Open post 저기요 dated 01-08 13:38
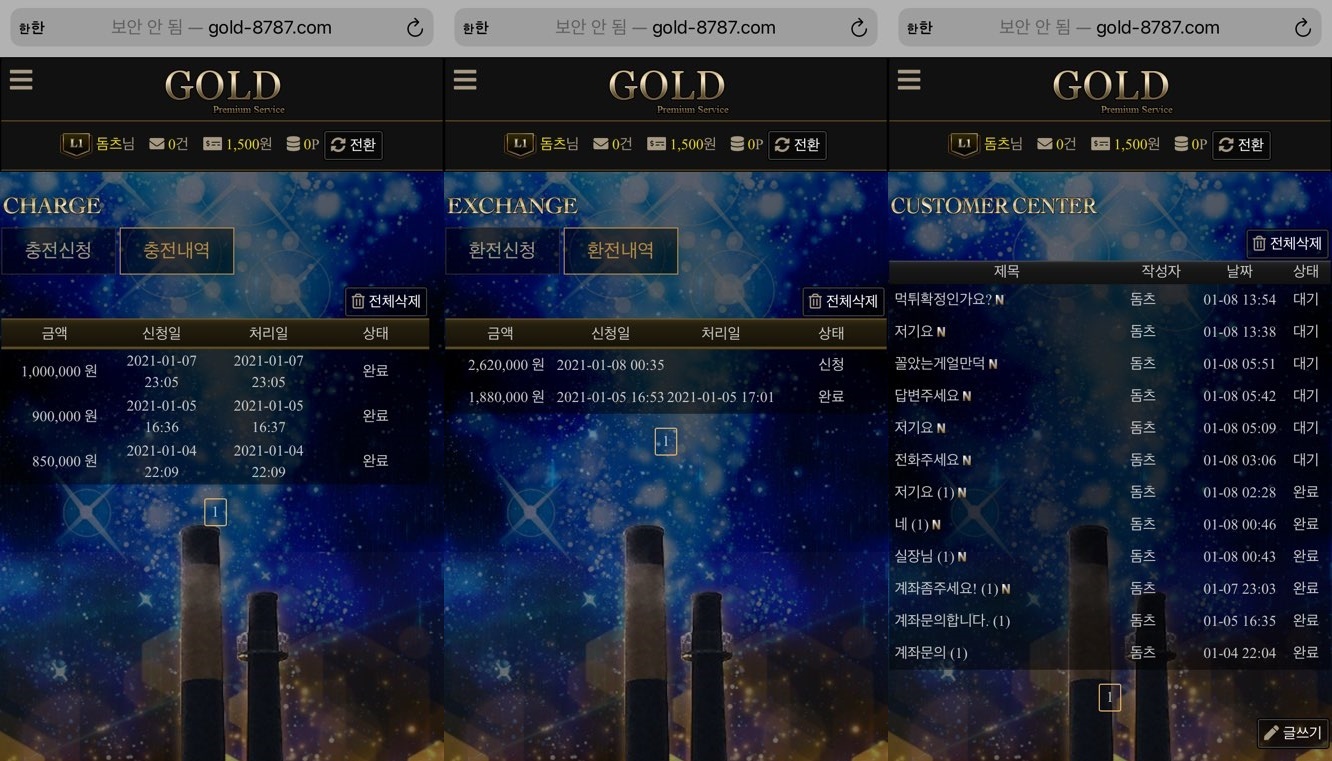This screenshot has width=1332, height=761. point(914,331)
